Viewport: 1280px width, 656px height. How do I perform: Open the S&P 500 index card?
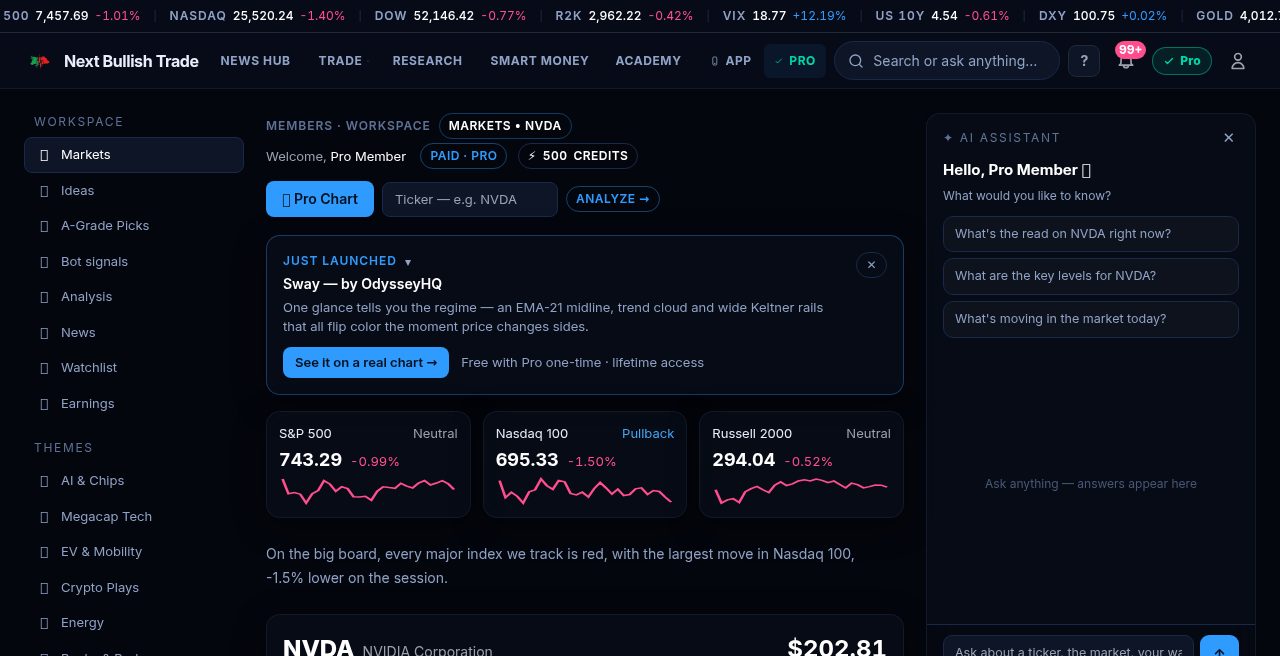coord(368,464)
